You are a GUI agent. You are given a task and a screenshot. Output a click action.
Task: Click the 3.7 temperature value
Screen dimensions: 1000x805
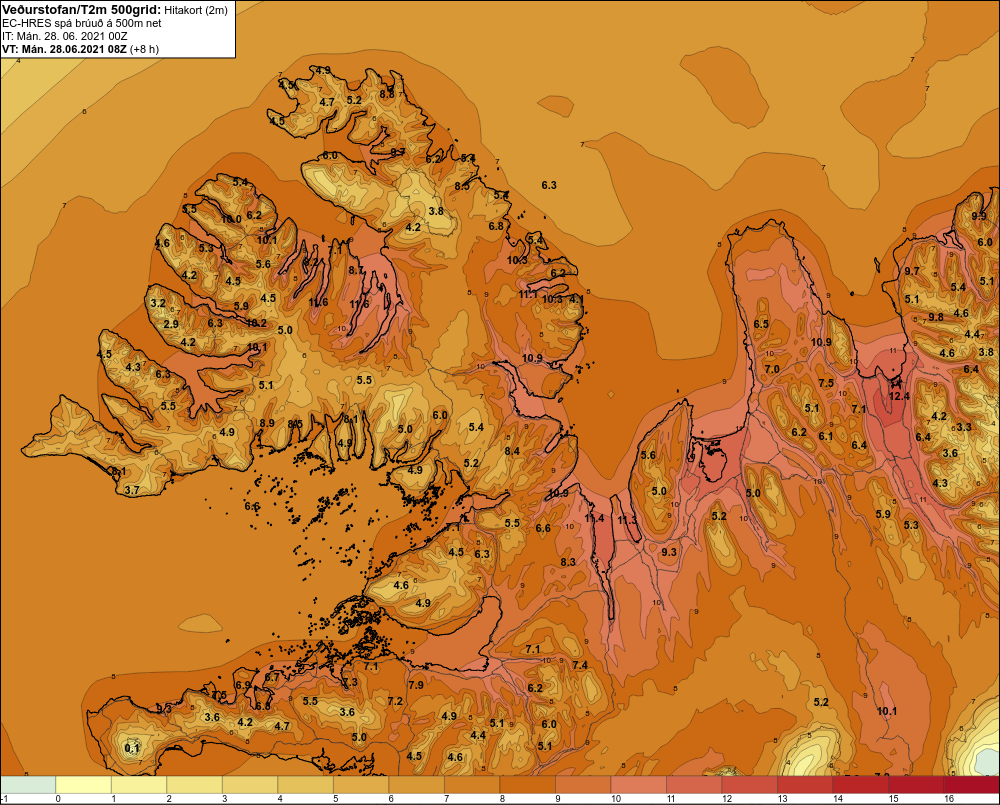[132, 491]
